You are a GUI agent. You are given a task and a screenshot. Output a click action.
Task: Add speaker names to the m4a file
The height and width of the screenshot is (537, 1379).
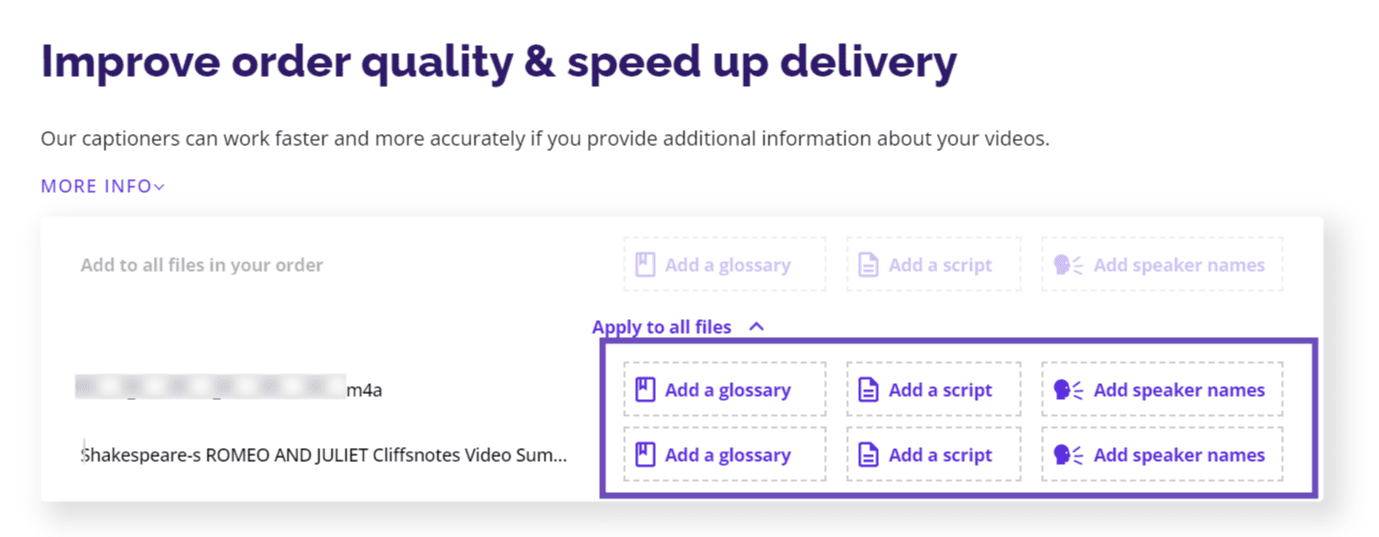(x=1162, y=390)
